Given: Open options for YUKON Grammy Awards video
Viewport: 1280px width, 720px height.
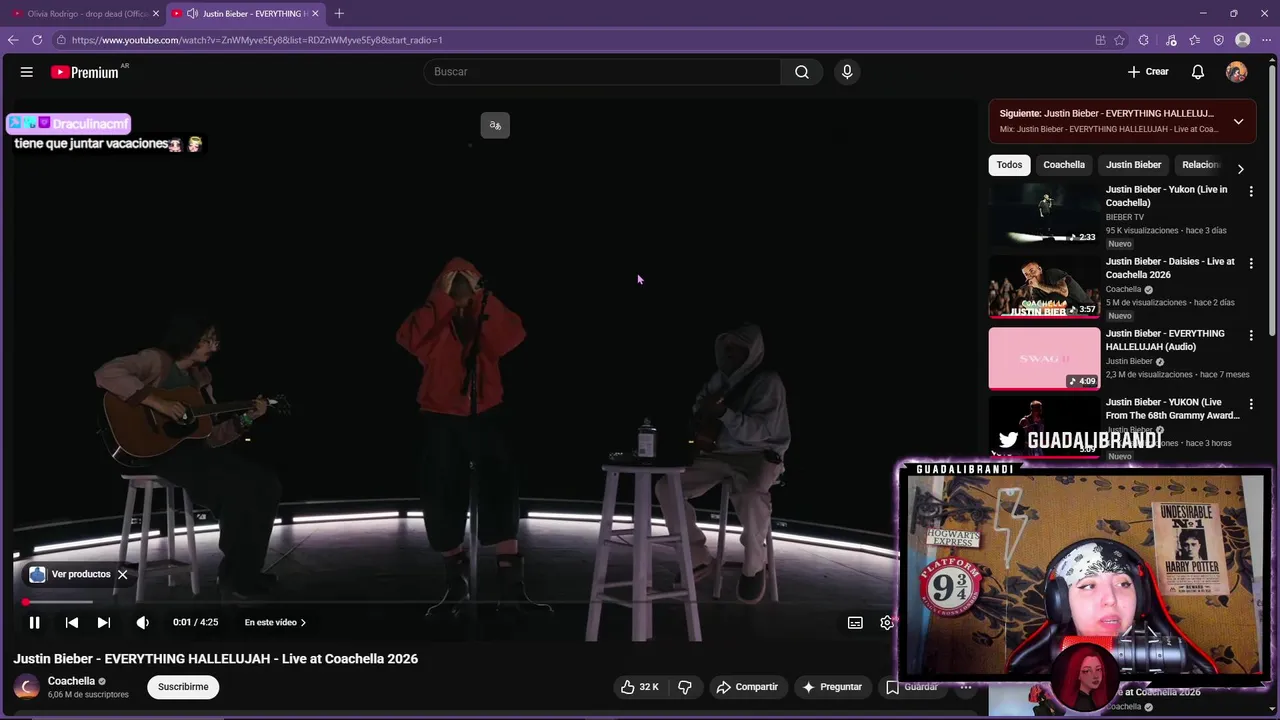Looking at the screenshot, I should point(1251,404).
